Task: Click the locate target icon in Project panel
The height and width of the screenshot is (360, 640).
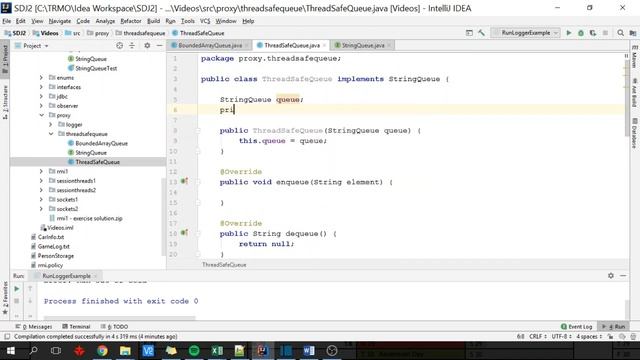Action: coord(120,46)
